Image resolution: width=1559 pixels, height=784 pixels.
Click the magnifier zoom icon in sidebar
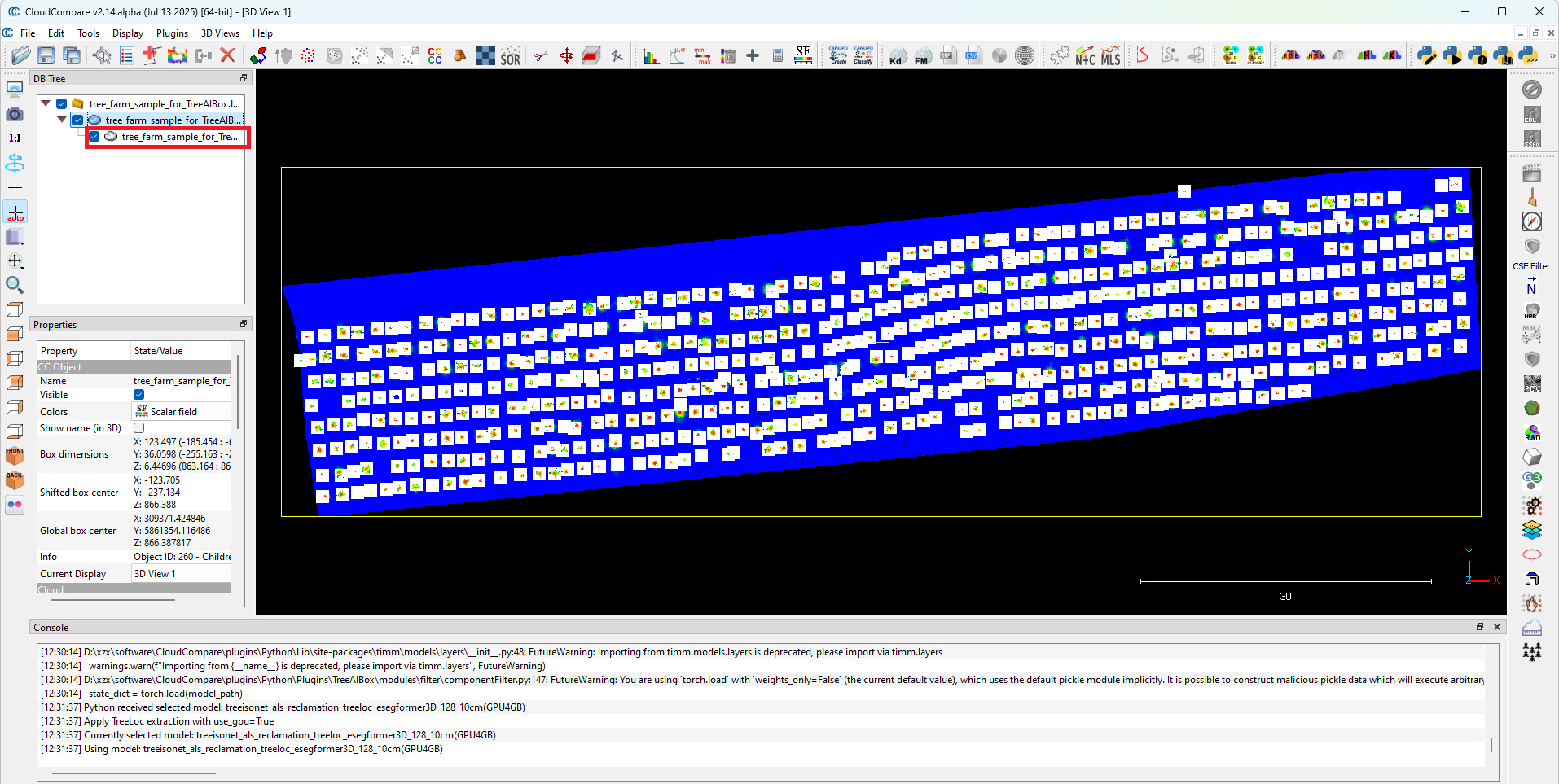tap(15, 285)
